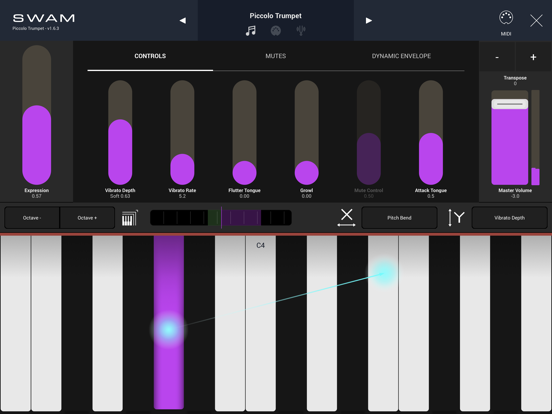
Task: Click the Master Volume fader handle
Action: click(x=510, y=104)
